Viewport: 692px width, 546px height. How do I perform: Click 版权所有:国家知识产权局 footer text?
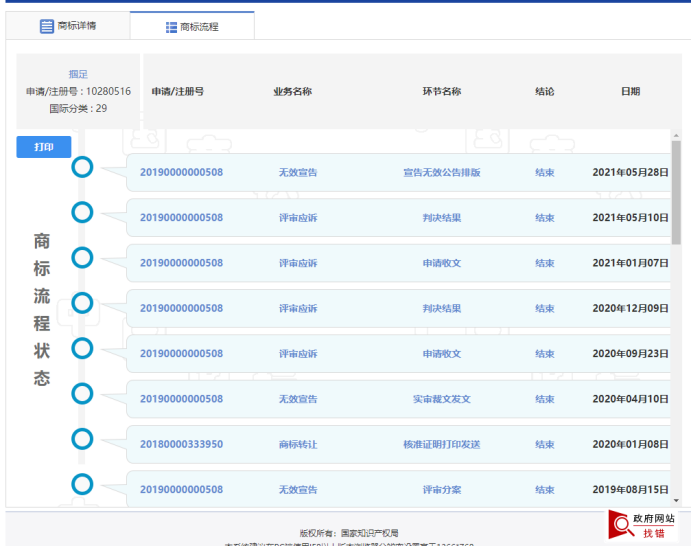pos(349,533)
